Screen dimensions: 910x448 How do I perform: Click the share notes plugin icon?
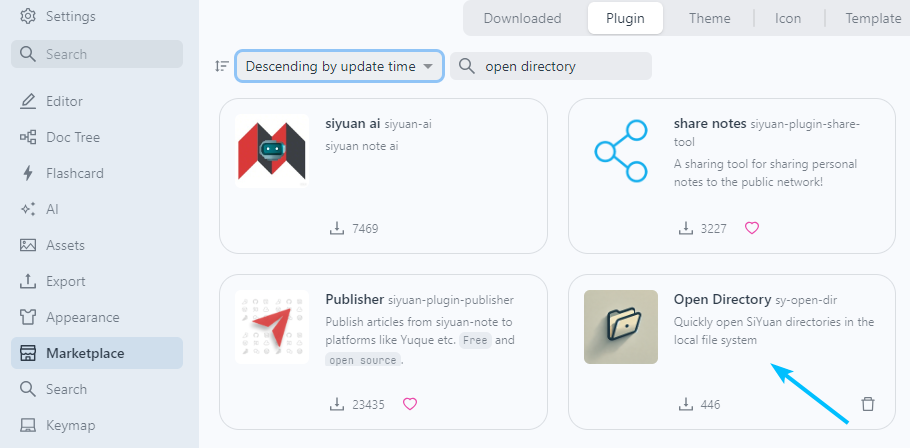[x=621, y=151]
